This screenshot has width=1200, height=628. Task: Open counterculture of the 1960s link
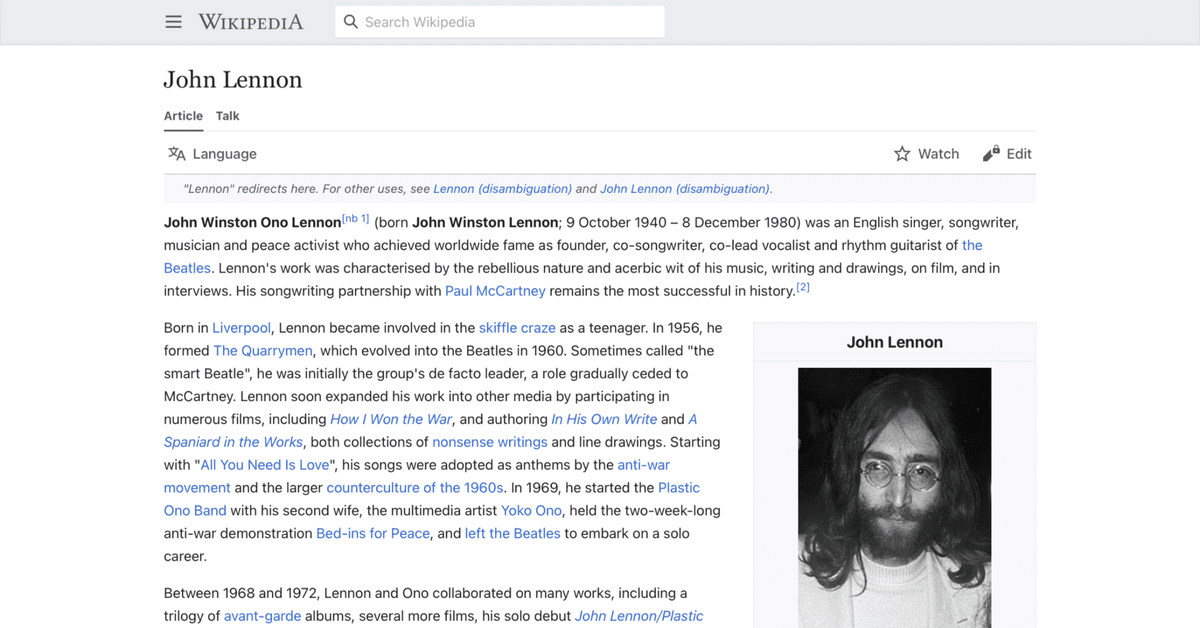tap(414, 488)
